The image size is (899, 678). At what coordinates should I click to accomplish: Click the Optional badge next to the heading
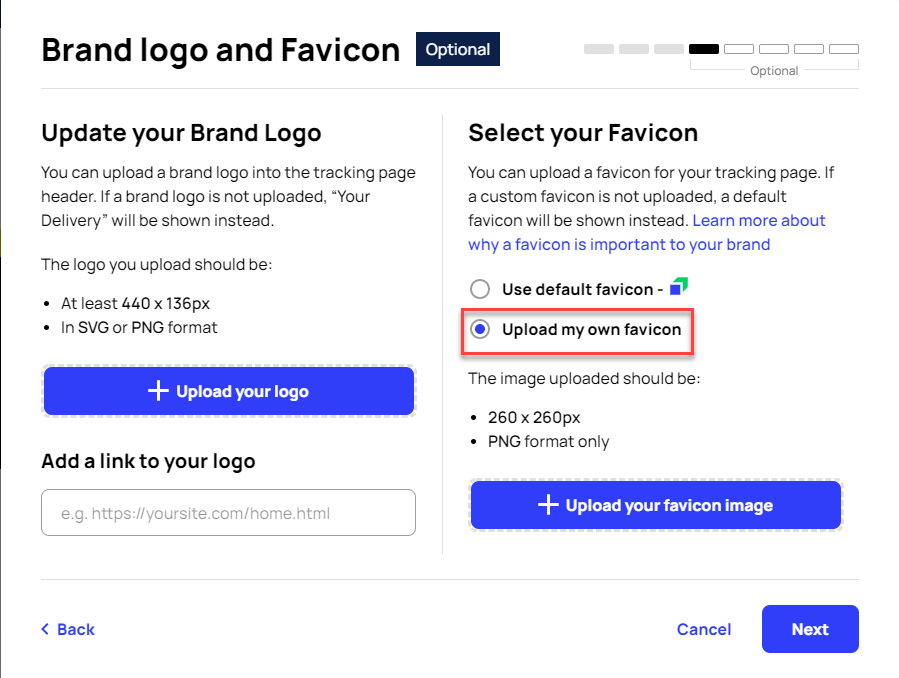click(457, 48)
